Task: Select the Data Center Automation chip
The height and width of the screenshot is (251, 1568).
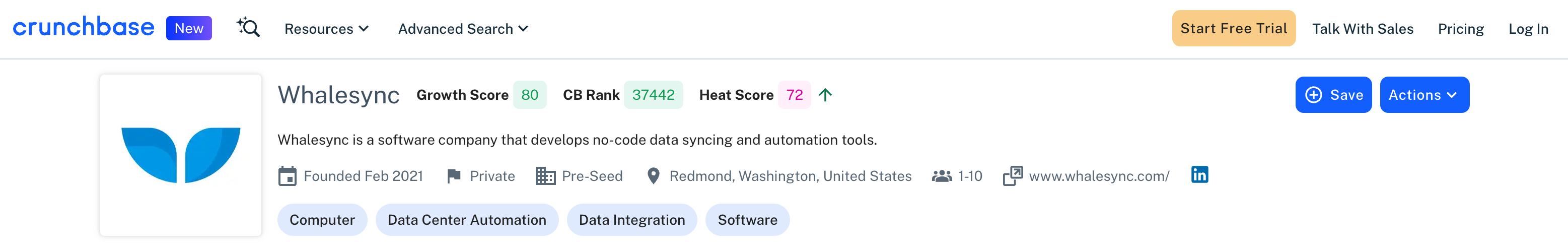Action: point(467,220)
